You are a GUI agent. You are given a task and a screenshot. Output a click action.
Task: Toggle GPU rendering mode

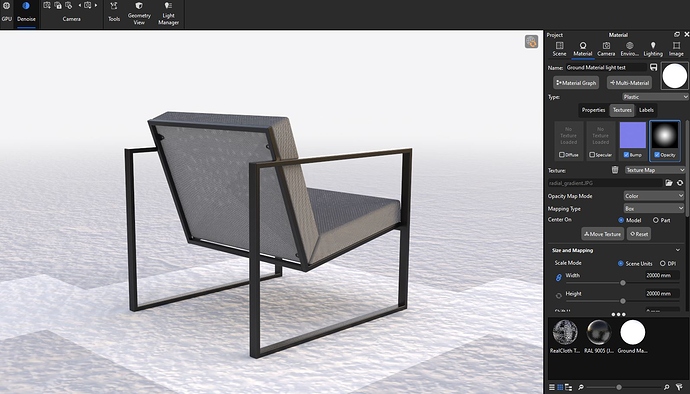point(7,12)
